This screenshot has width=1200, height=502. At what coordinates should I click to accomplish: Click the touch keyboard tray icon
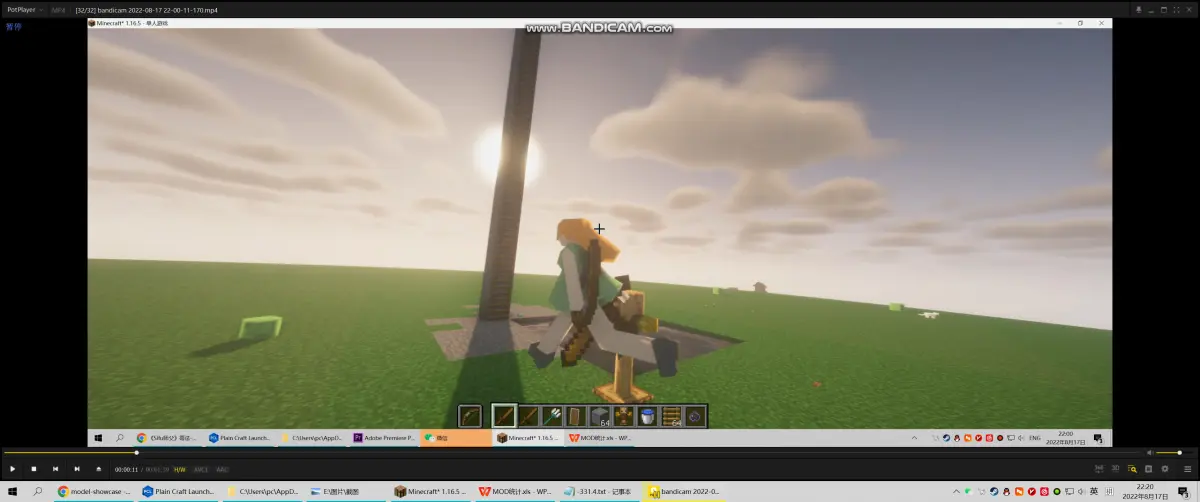[x=1109, y=491]
